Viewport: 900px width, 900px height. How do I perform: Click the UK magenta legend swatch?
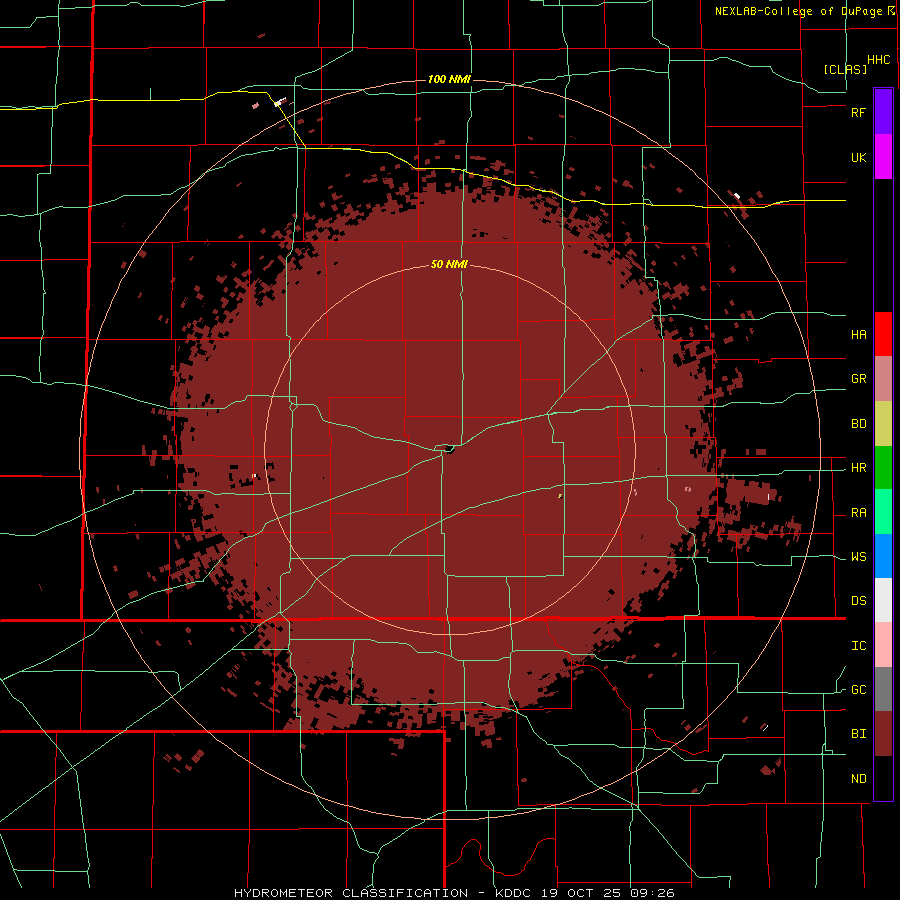(x=883, y=157)
